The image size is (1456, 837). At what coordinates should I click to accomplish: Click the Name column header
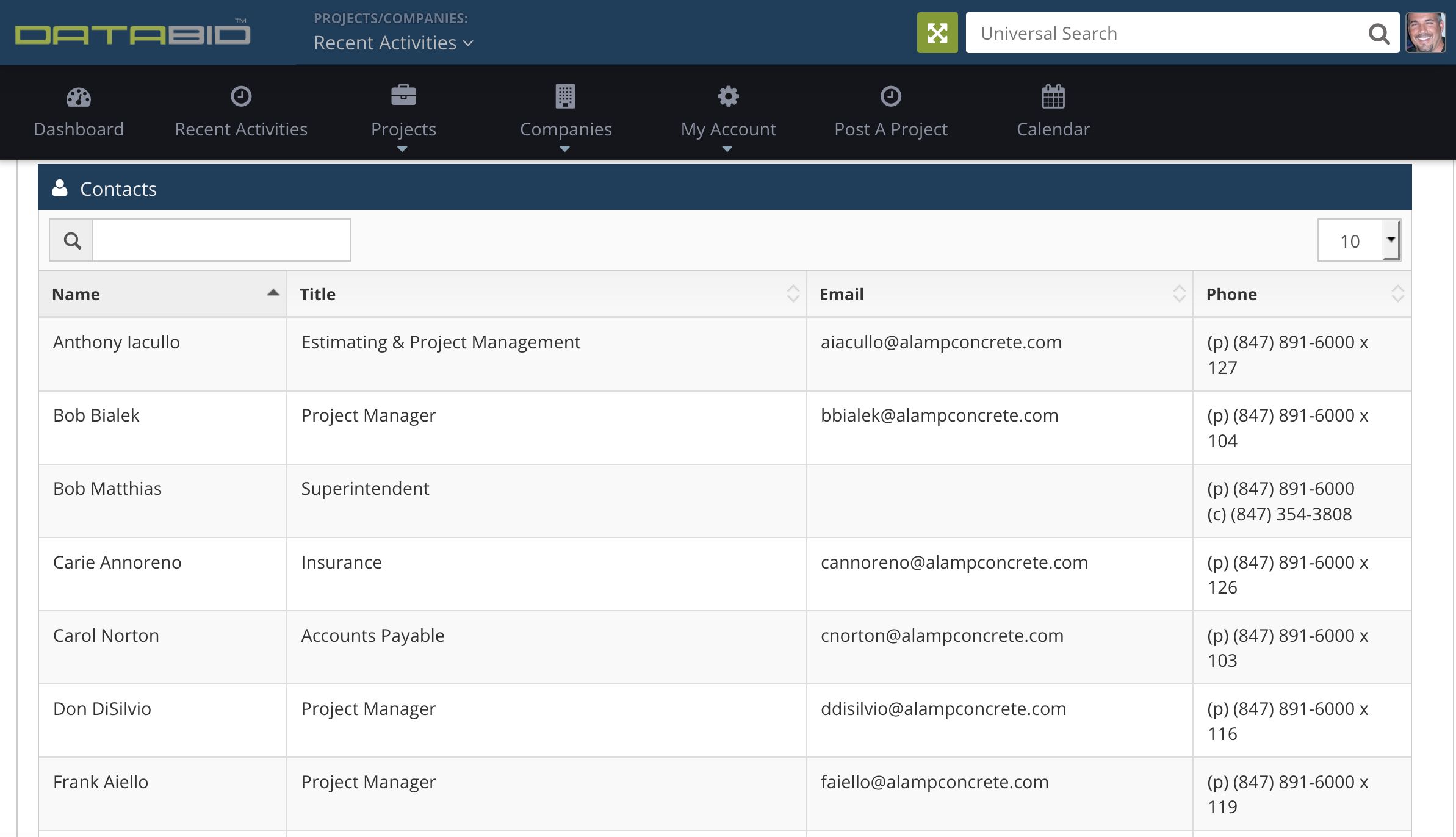click(x=162, y=294)
